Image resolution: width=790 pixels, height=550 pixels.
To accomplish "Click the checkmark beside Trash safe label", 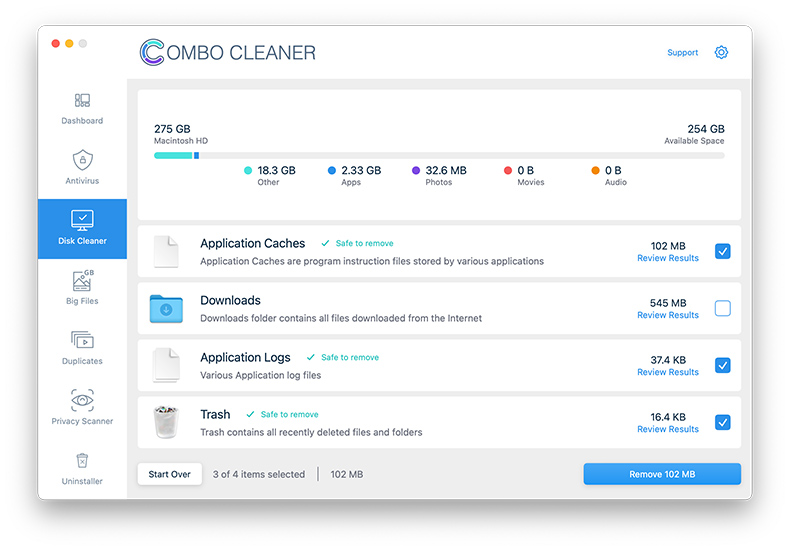I will (x=250, y=415).
